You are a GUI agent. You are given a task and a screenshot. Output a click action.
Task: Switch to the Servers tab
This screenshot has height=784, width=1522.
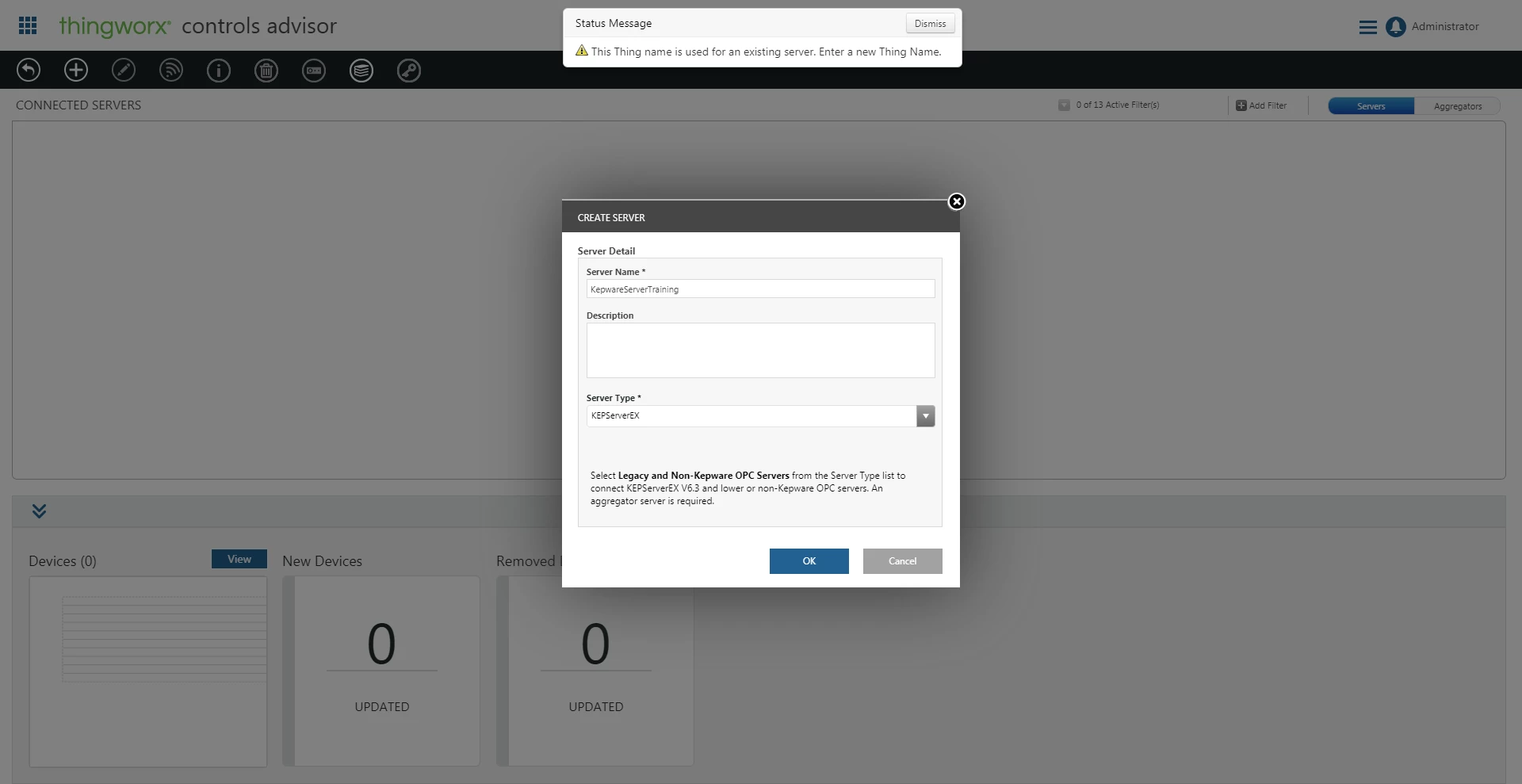1371,105
